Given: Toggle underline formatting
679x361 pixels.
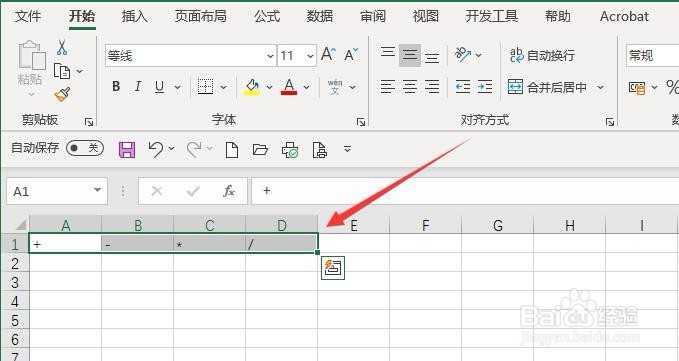Looking at the screenshot, I should pos(159,87).
